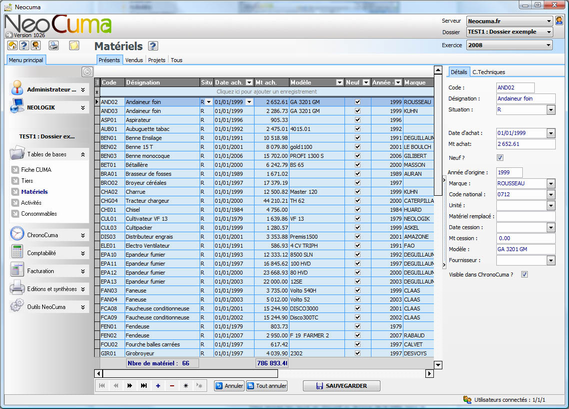Switch to the Vendus tab

pyautogui.click(x=134, y=60)
